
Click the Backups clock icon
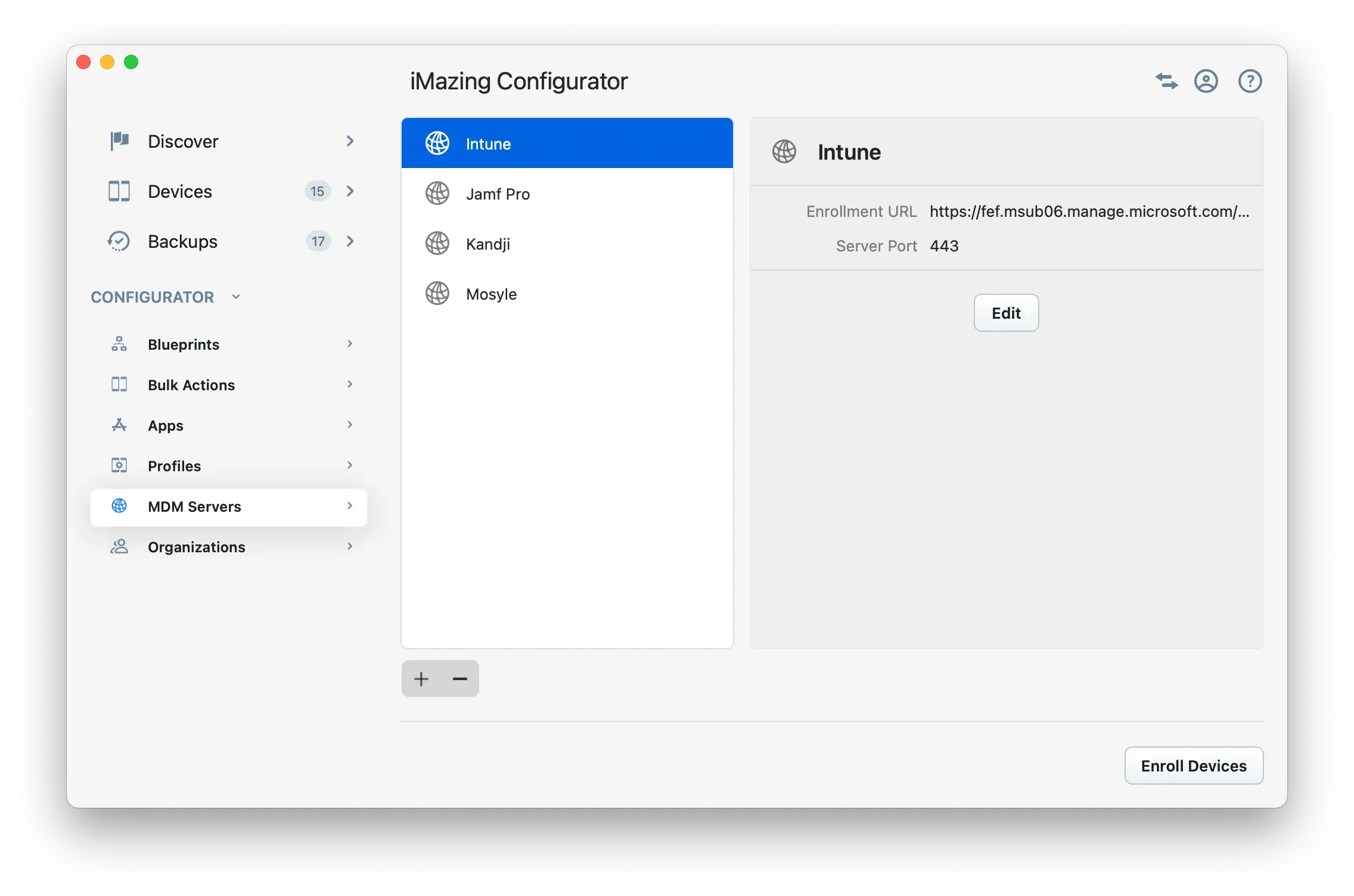(x=119, y=241)
